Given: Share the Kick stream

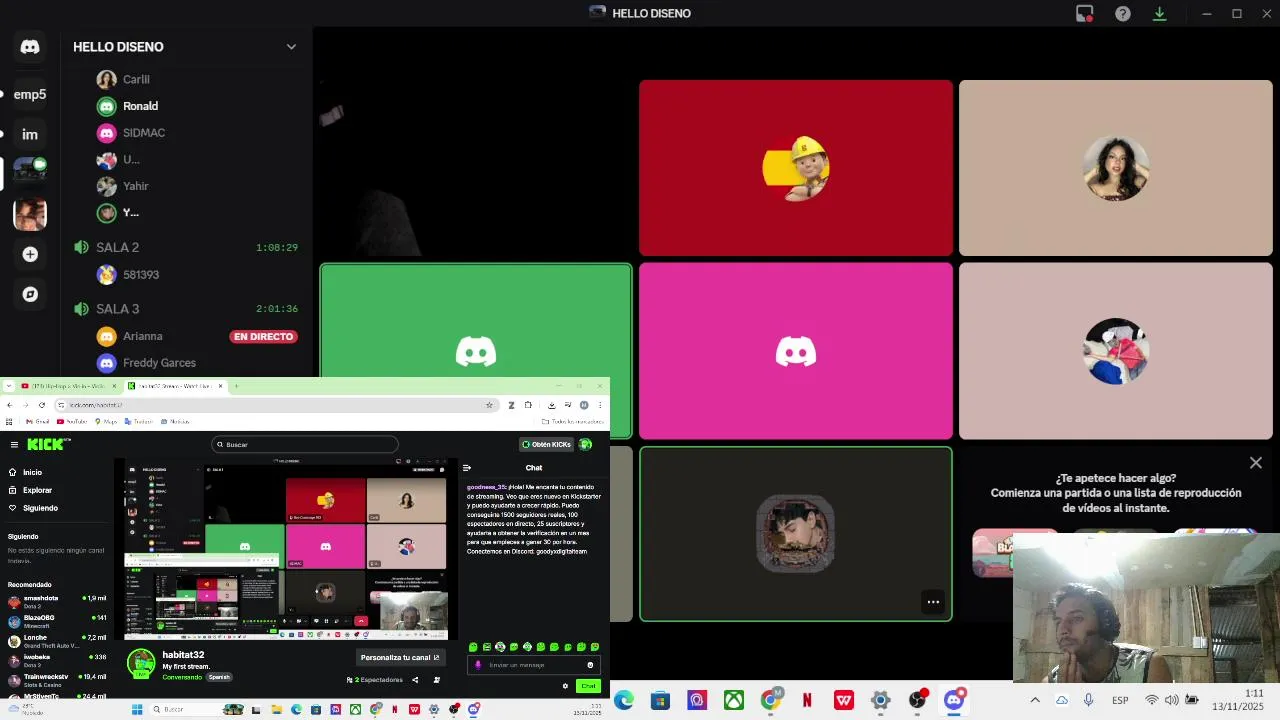Looking at the screenshot, I should (x=415, y=680).
